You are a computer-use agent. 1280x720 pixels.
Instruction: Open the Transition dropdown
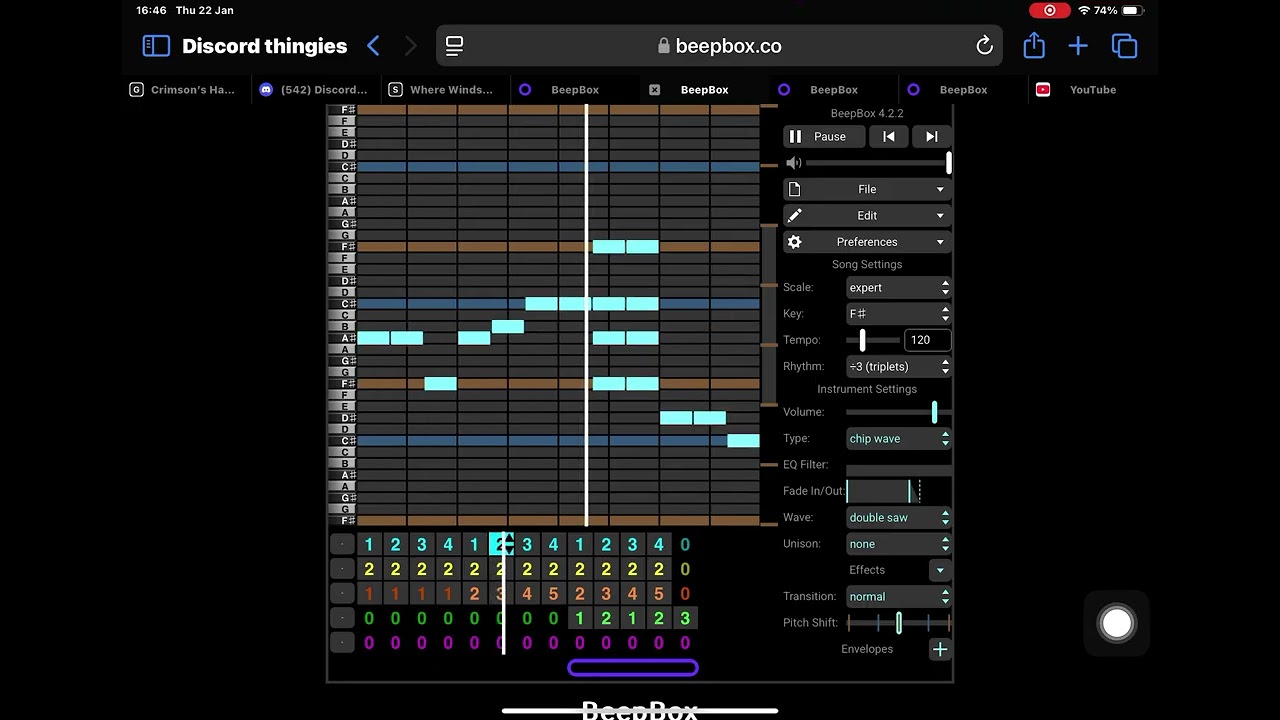(898, 597)
